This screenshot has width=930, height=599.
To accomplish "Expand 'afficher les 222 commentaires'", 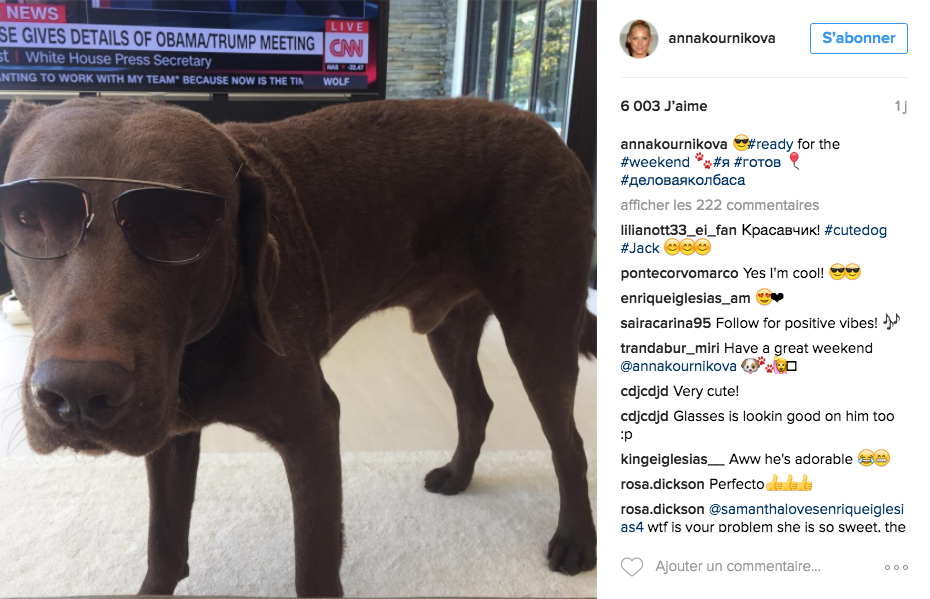I will pyautogui.click(x=719, y=205).
